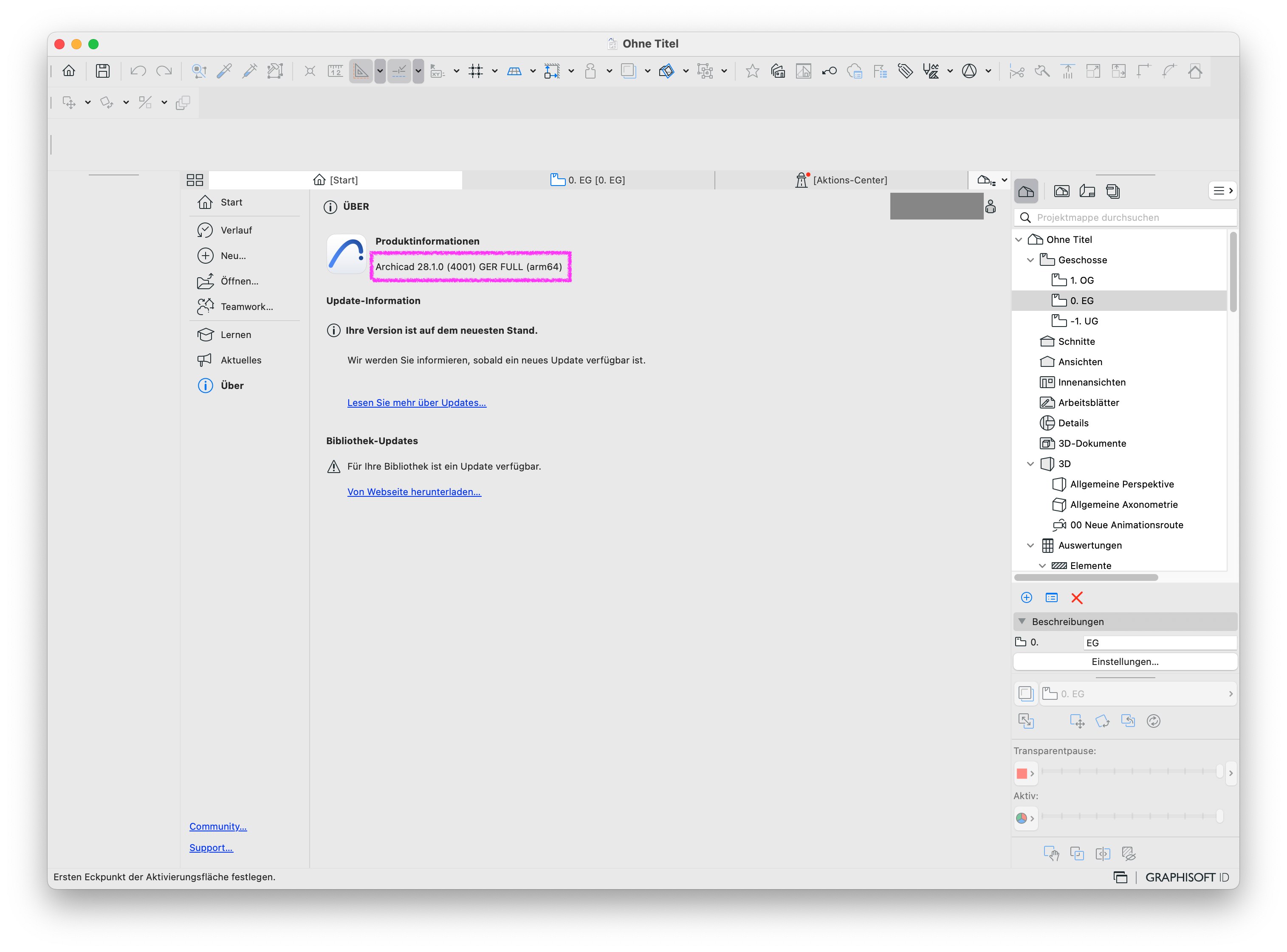Click the Redo arrow in the toolbar

(x=164, y=71)
